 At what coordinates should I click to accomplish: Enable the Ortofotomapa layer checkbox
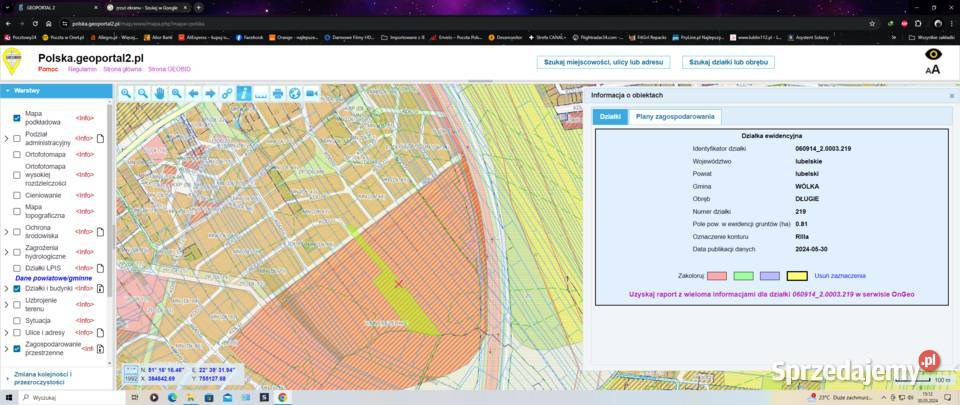tap(17, 154)
